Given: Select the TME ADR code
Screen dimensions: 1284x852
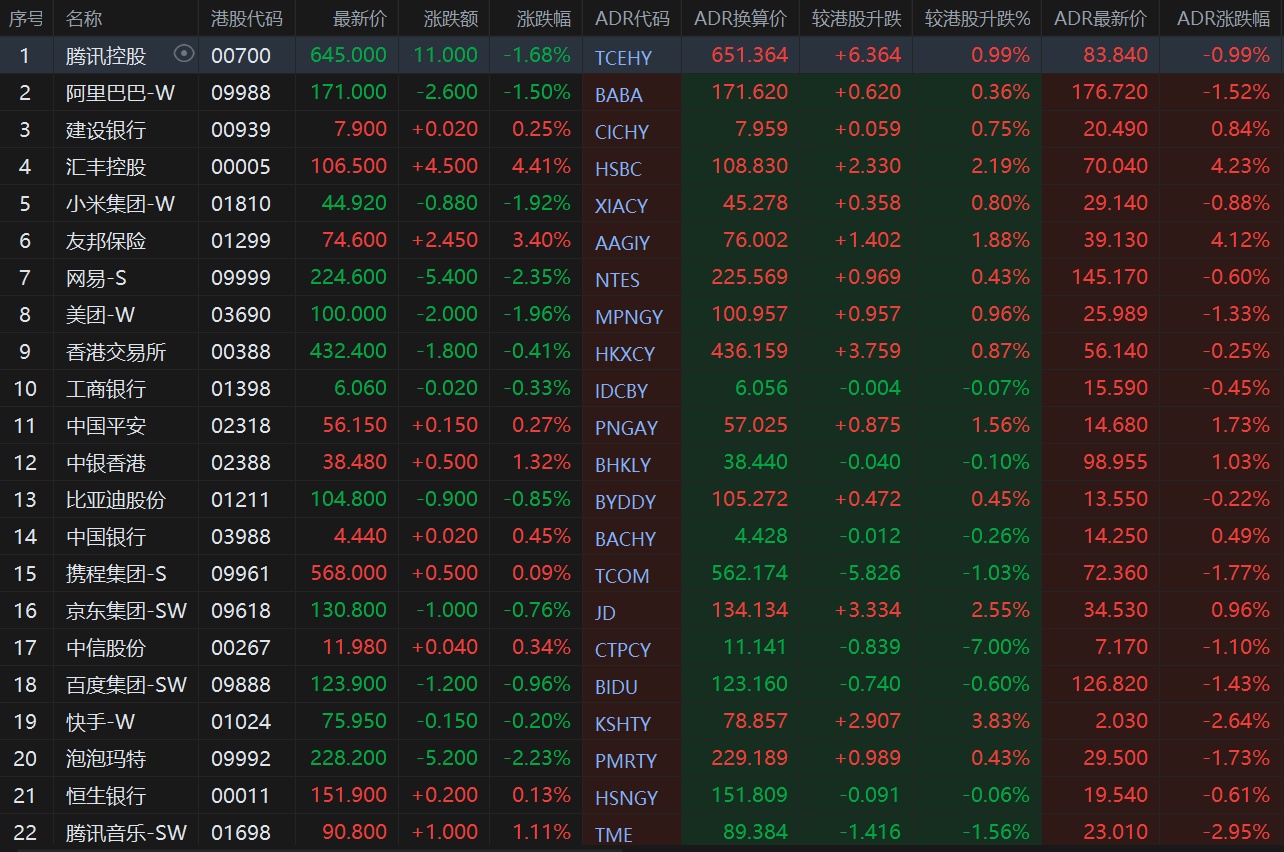Looking at the screenshot, I should pyautogui.click(x=614, y=835).
